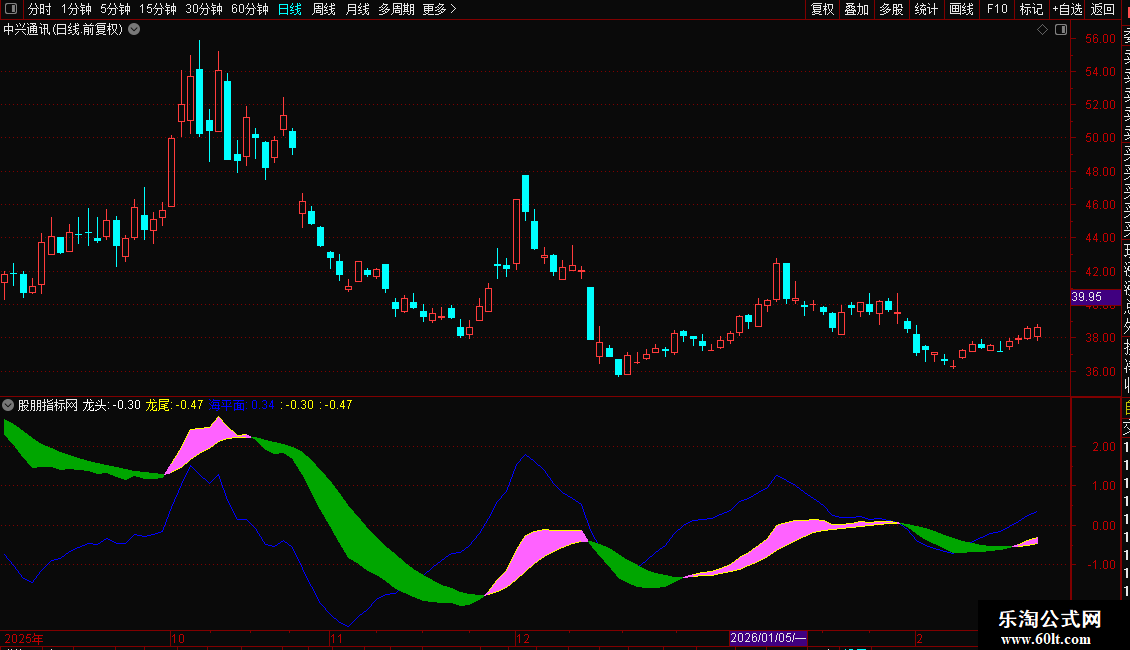Image resolution: width=1130 pixels, height=650 pixels.
Task: Click the 50.00 price axis label
Action: [1100, 138]
